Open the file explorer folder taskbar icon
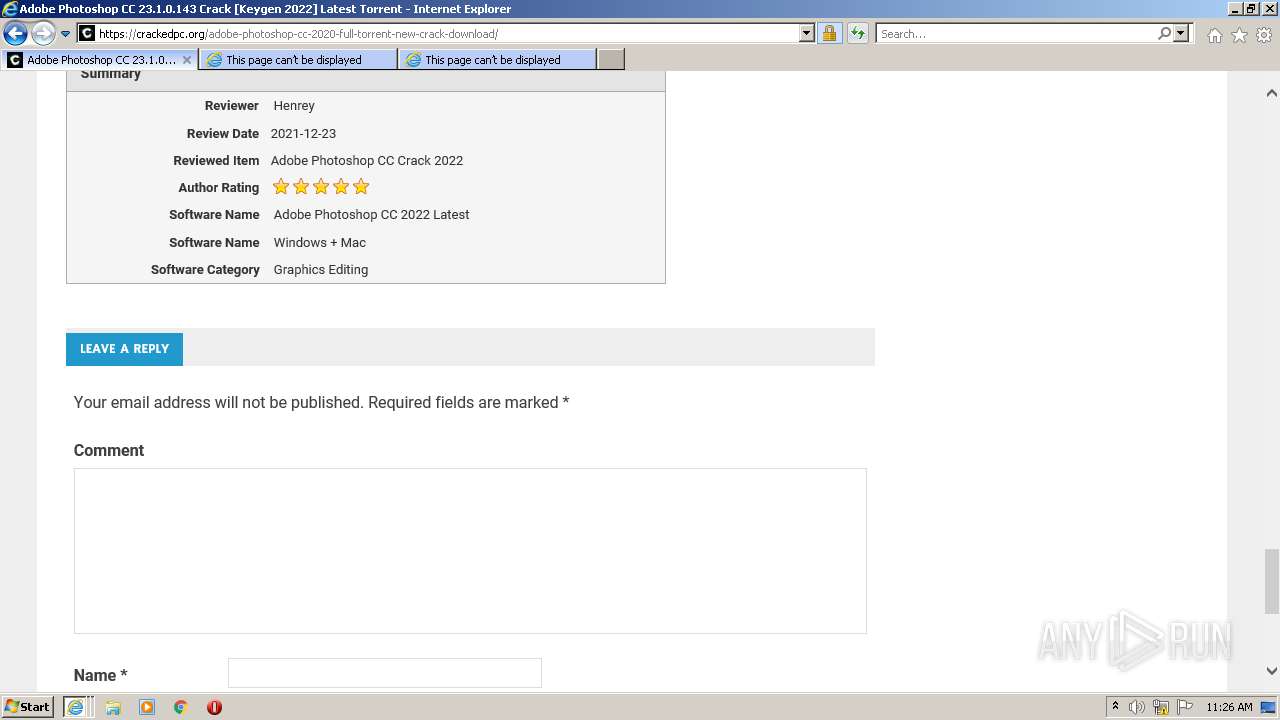The image size is (1280, 720). tap(113, 707)
